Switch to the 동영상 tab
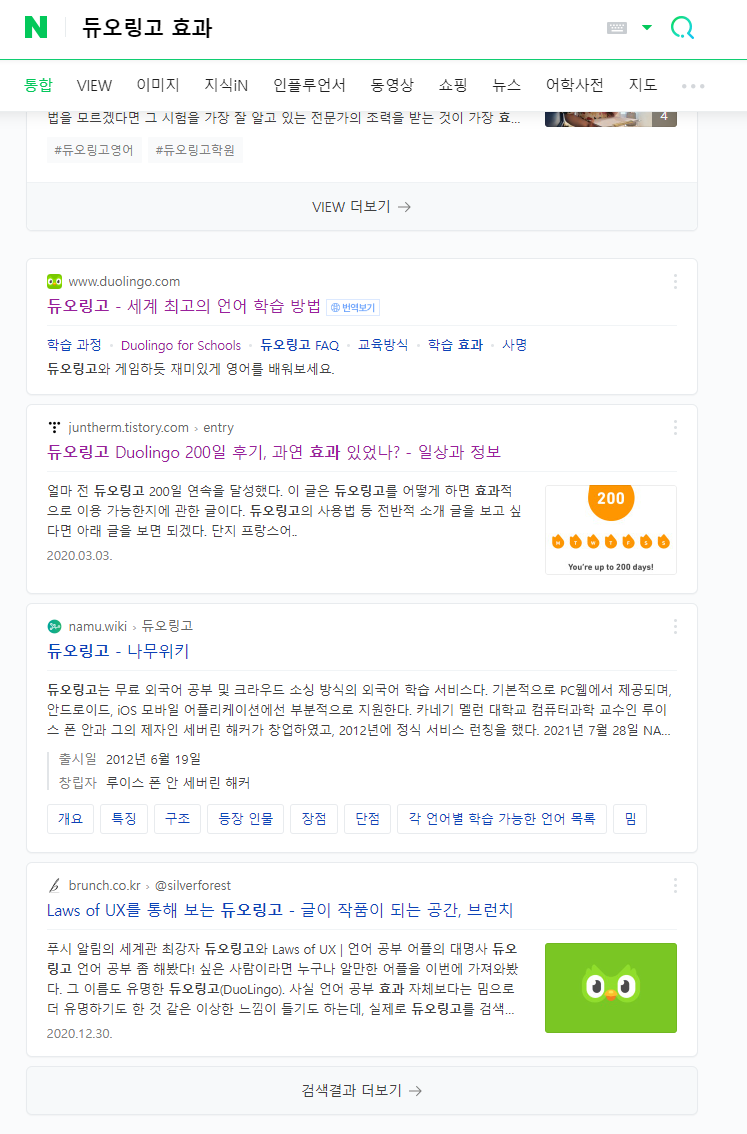 click(x=392, y=85)
